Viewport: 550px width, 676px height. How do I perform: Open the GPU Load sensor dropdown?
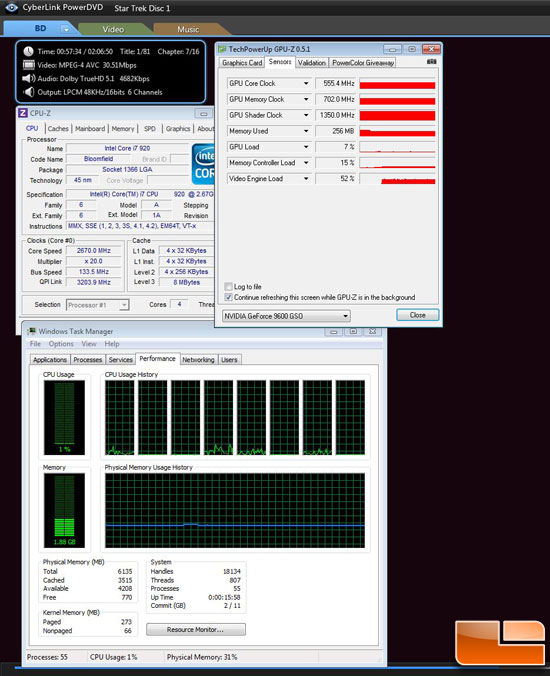pos(306,147)
